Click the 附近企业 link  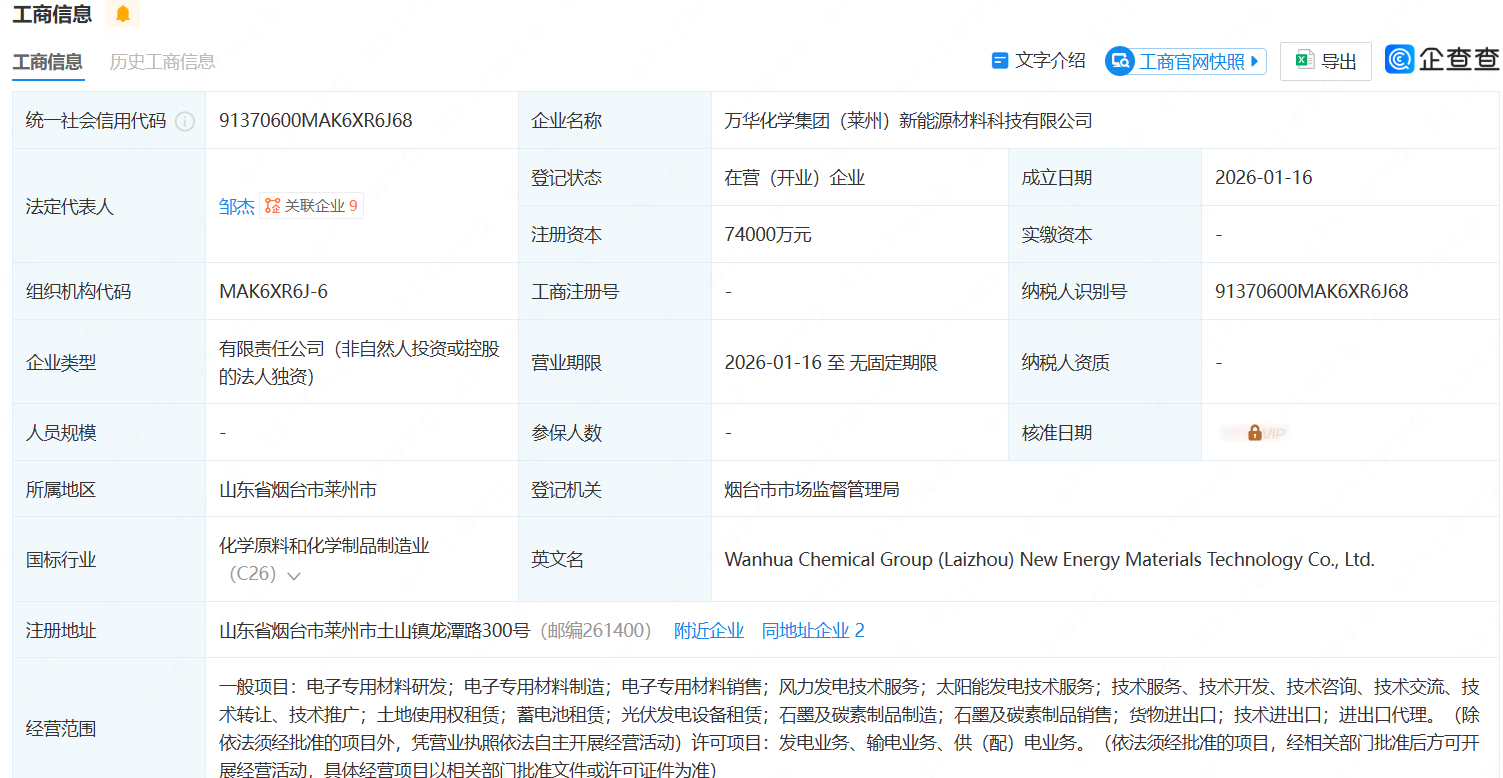[x=709, y=631]
